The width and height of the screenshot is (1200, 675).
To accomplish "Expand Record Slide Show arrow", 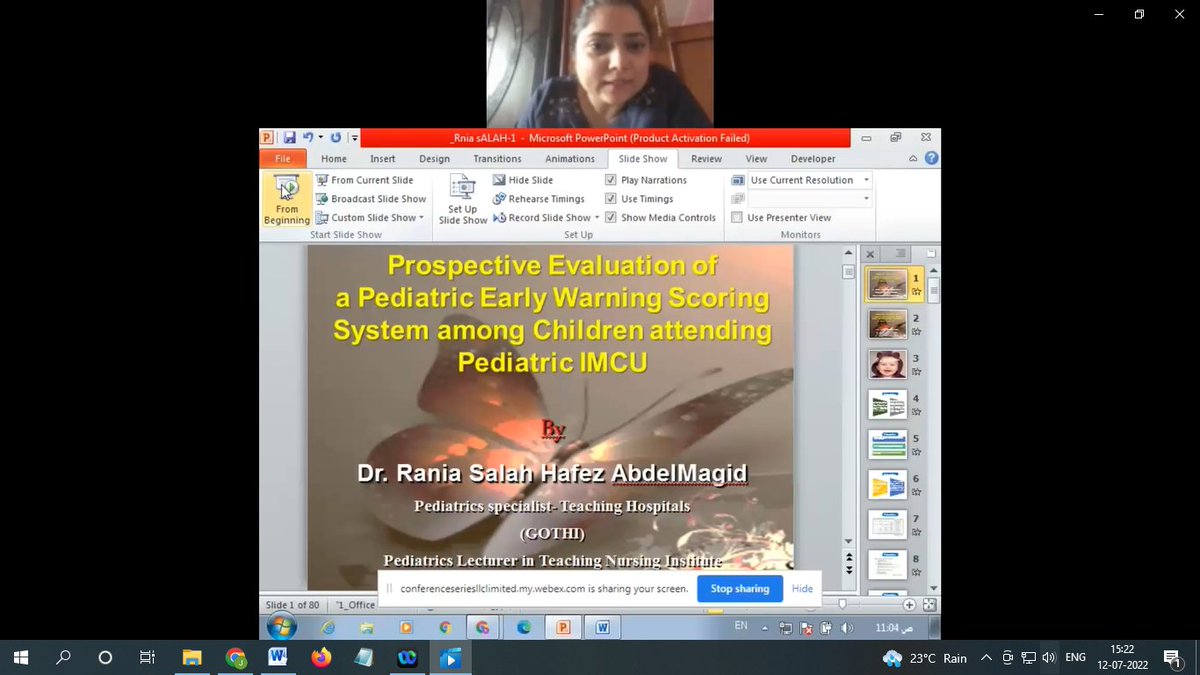I will [597, 217].
